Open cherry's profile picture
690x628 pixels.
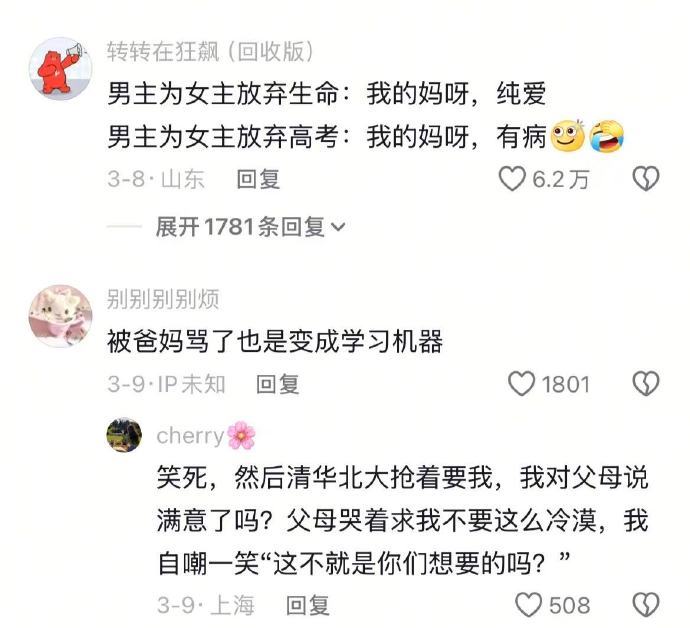click(125, 435)
